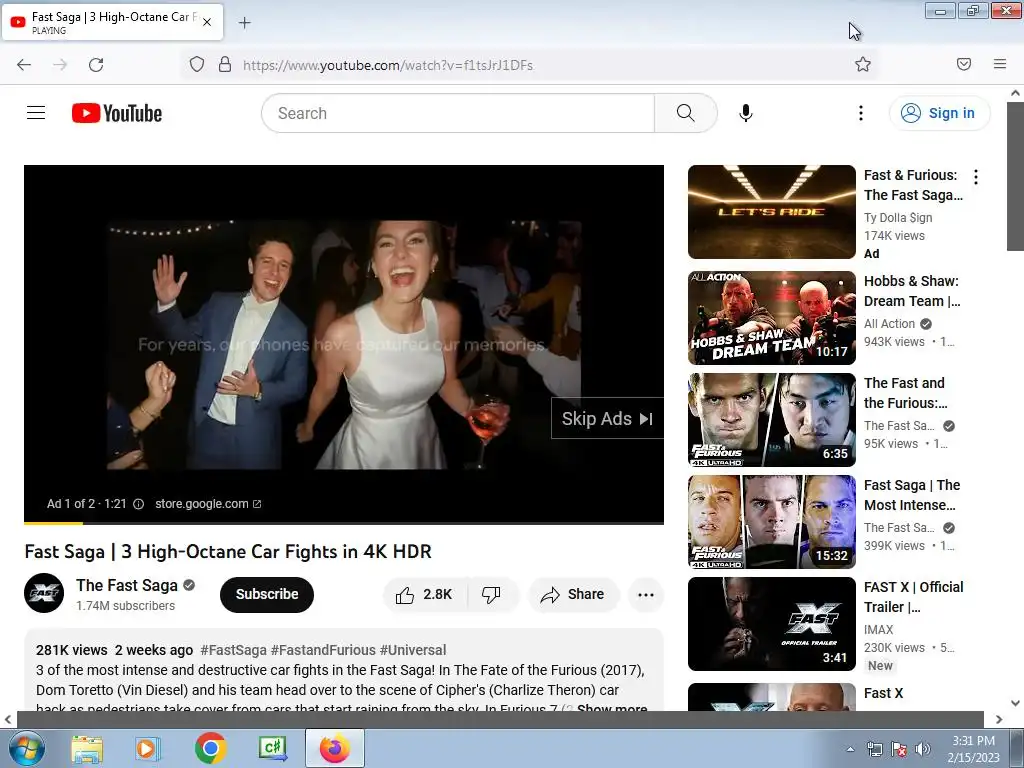Open The Fast Saga channel avatar
Image resolution: width=1024 pixels, height=768 pixels.
(x=44, y=593)
